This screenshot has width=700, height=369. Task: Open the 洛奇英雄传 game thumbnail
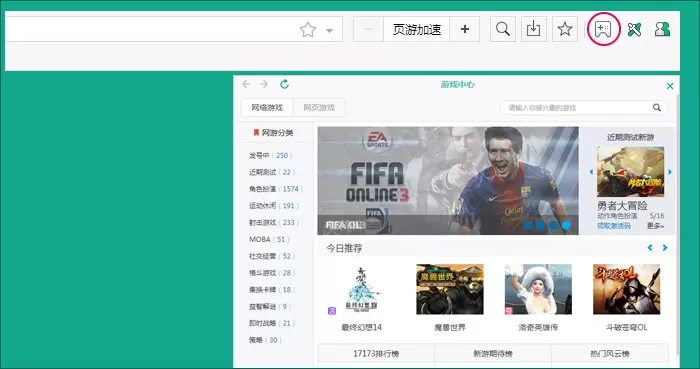tap(538, 289)
